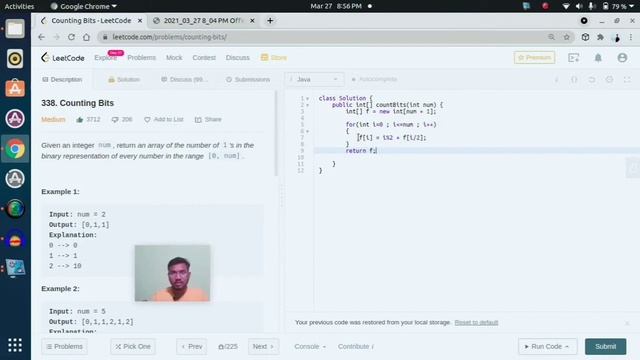Image resolution: width=640 pixels, height=360 pixels.
Task: Open a new browser tab
Action: 270,21
